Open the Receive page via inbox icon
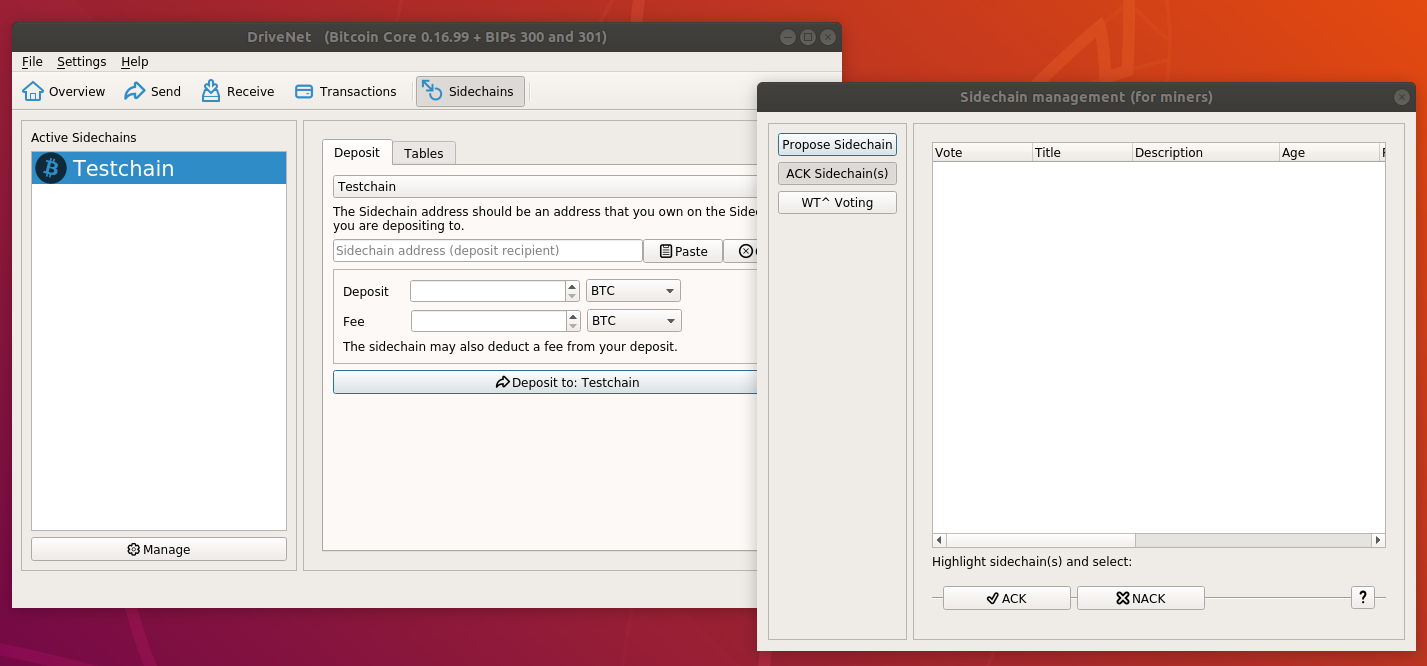 tap(238, 91)
